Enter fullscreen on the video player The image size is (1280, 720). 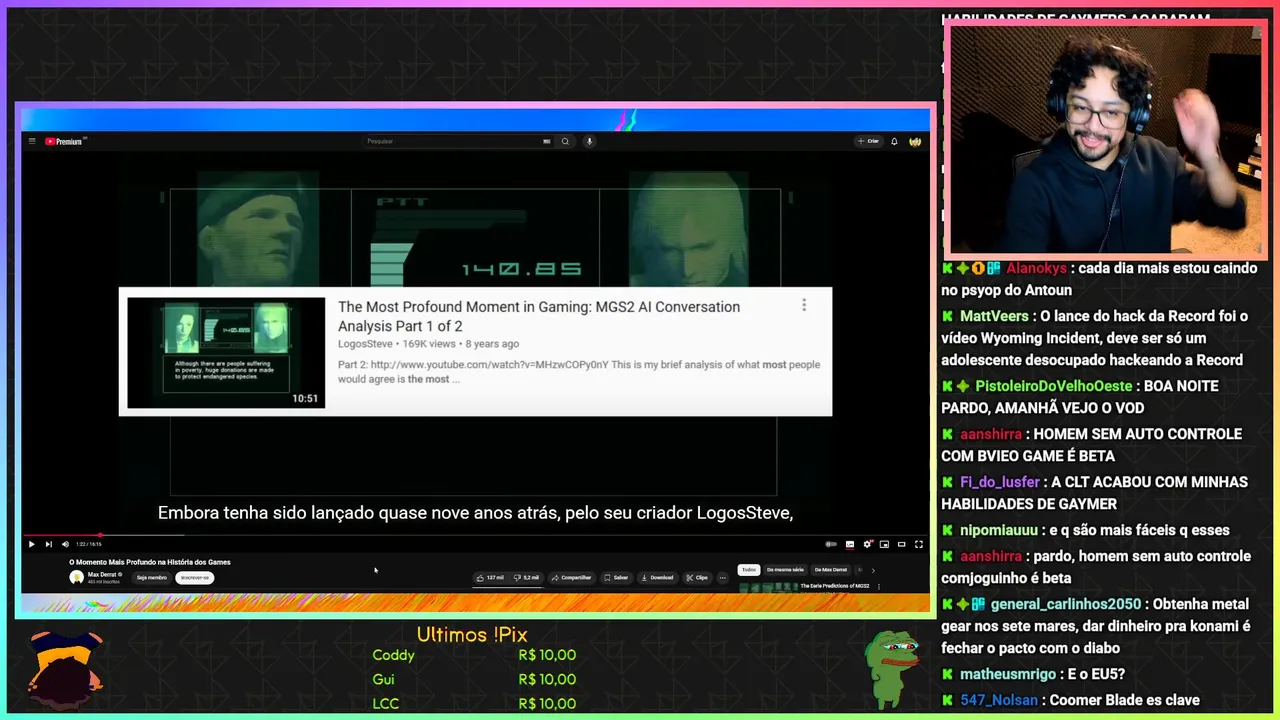coord(919,544)
